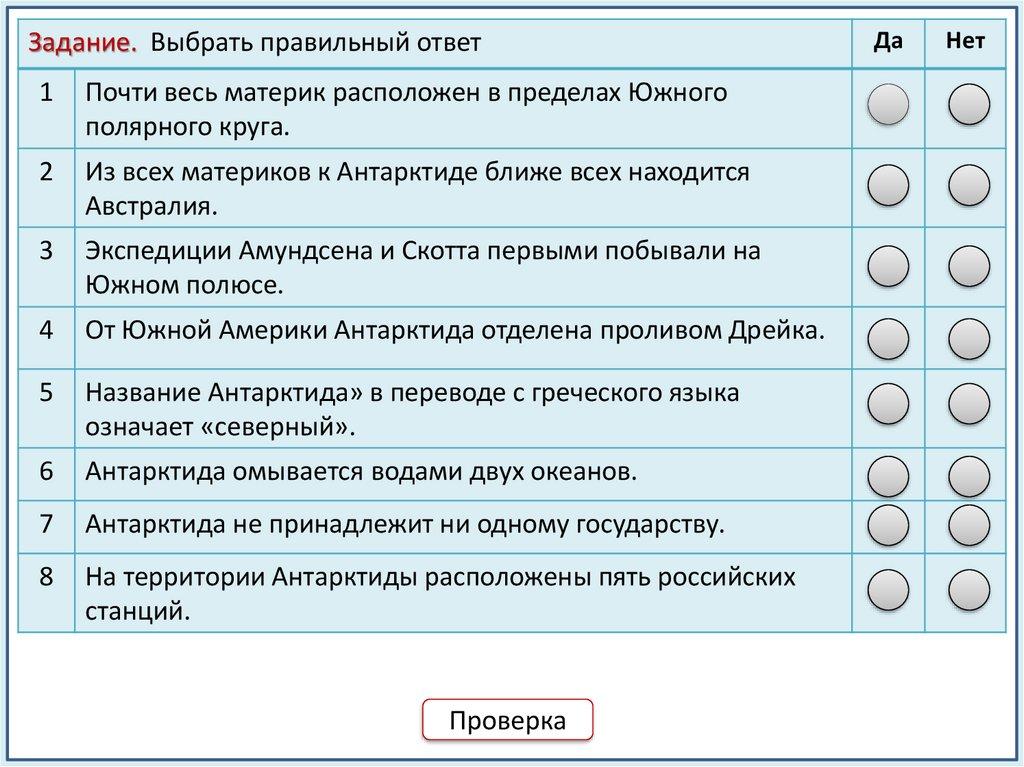Select Да for question 5
The image size is (1024, 767).
[x=888, y=404]
